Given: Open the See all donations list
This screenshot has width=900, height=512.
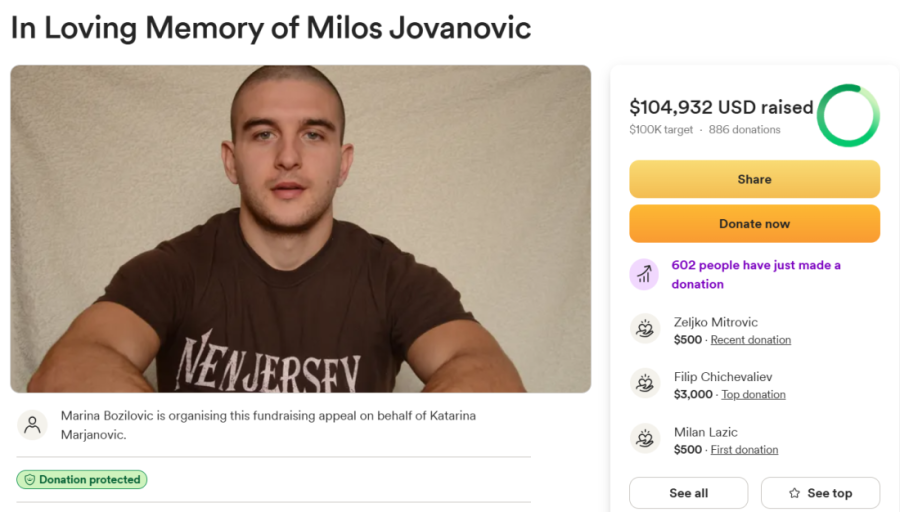Looking at the screenshot, I should 688,494.
